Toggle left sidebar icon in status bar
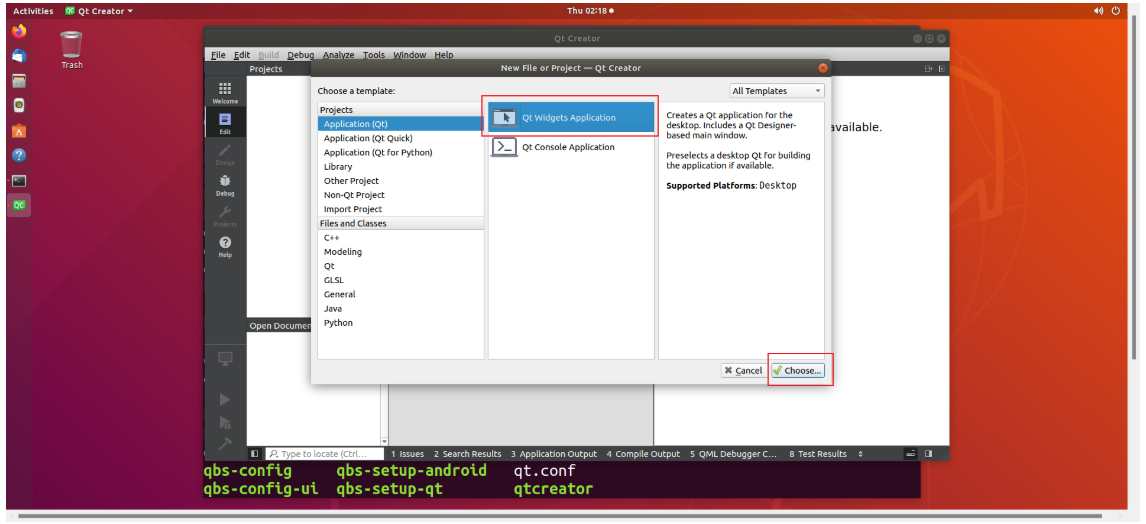This screenshot has width=1146, height=524. [255, 454]
